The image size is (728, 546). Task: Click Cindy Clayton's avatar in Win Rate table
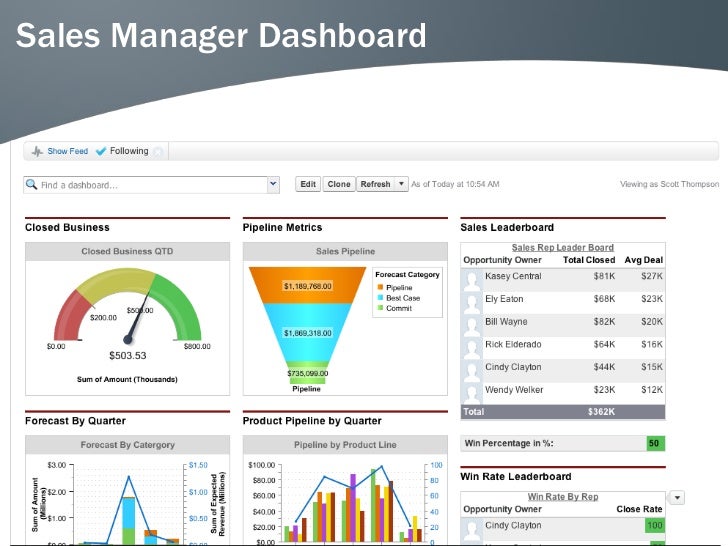pos(472,529)
